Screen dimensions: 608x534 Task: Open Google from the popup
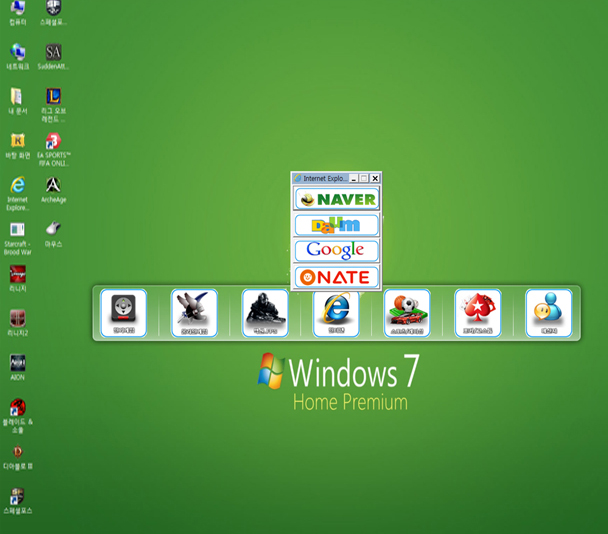click(x=336, y=251)
